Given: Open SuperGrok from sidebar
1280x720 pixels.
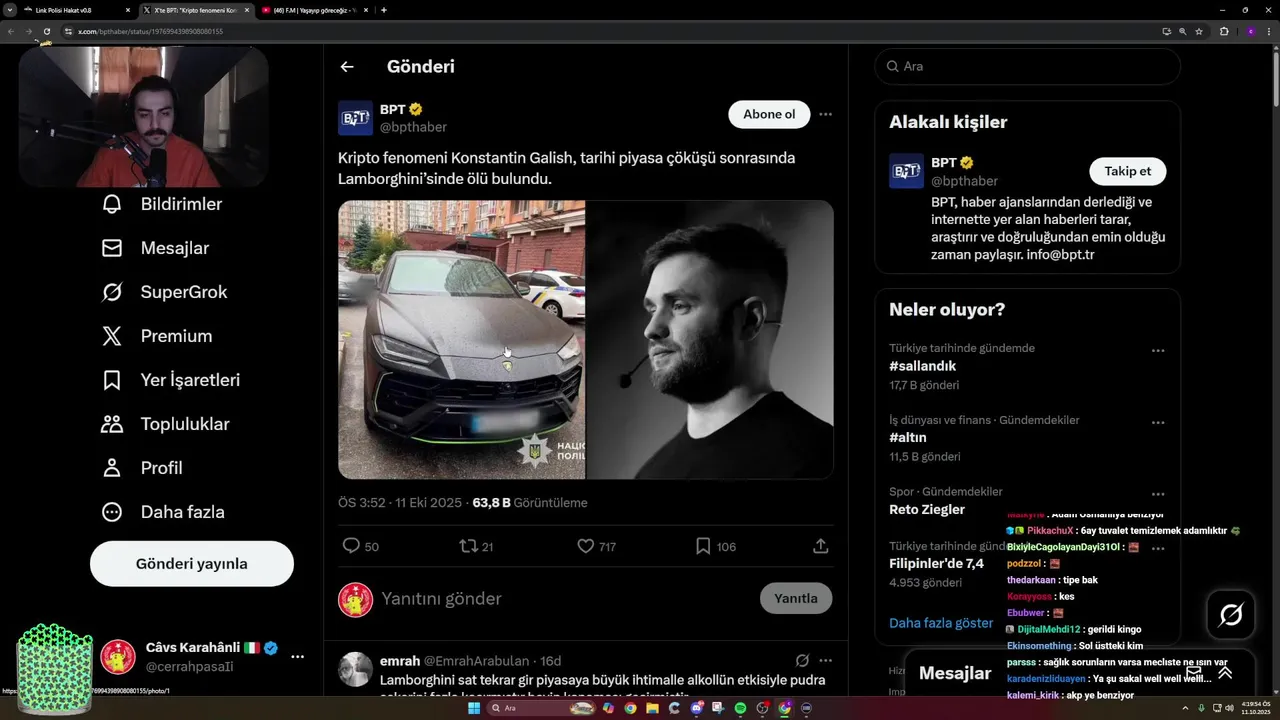Looking at the screenshot, I should (164, 292).
